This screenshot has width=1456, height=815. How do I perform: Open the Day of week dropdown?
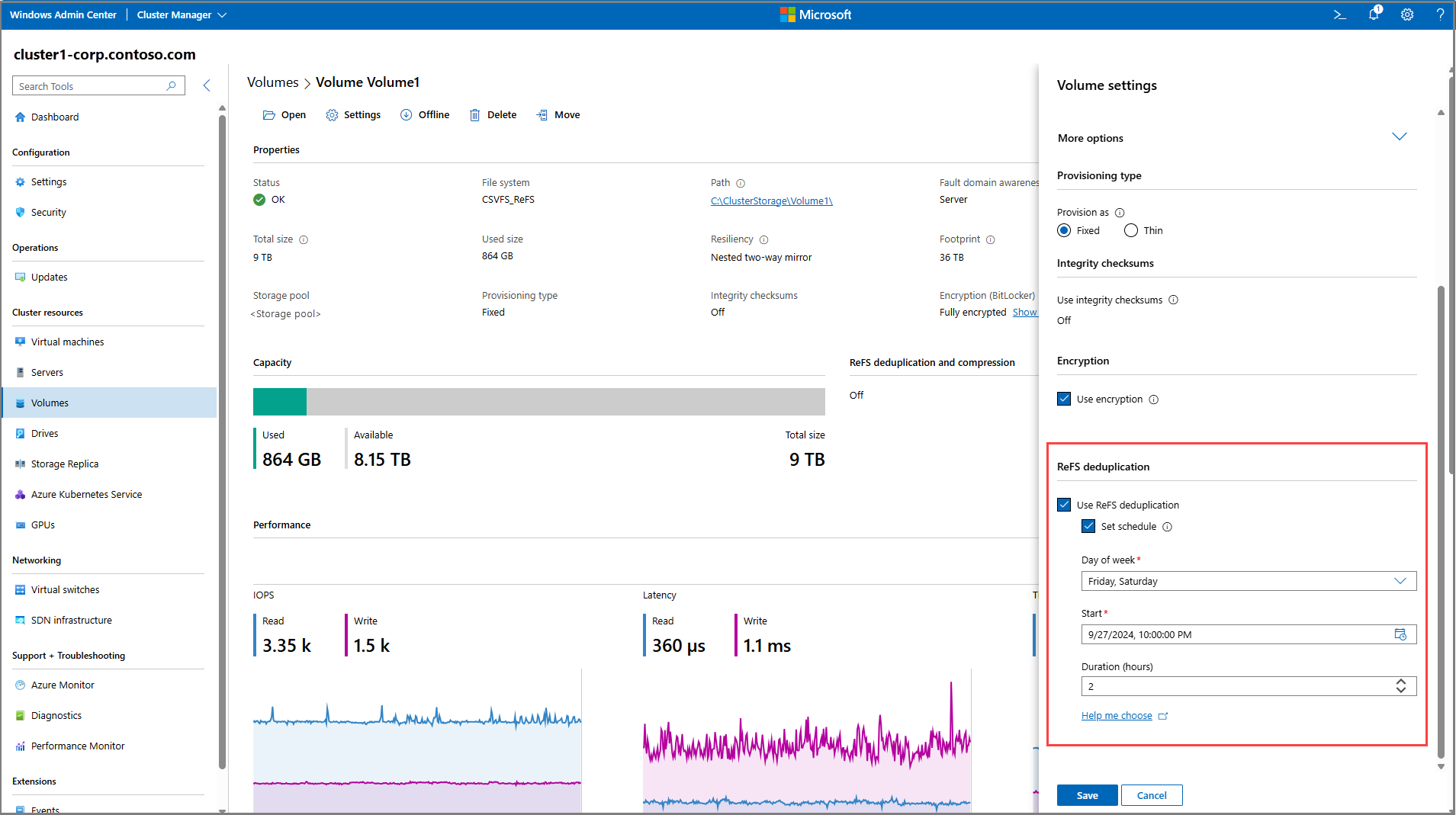[x=1249, y=581]
